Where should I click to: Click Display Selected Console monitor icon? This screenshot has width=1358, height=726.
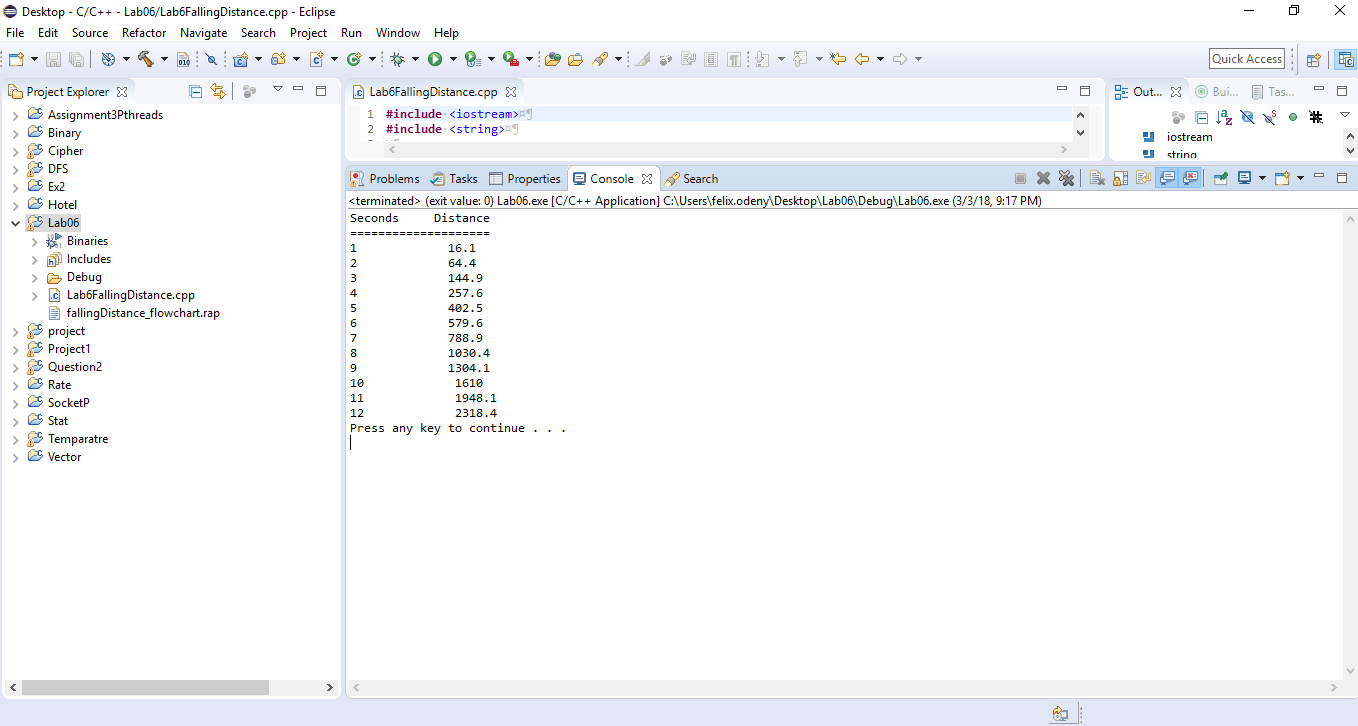pyautogui.click(x=1245, y=178)
